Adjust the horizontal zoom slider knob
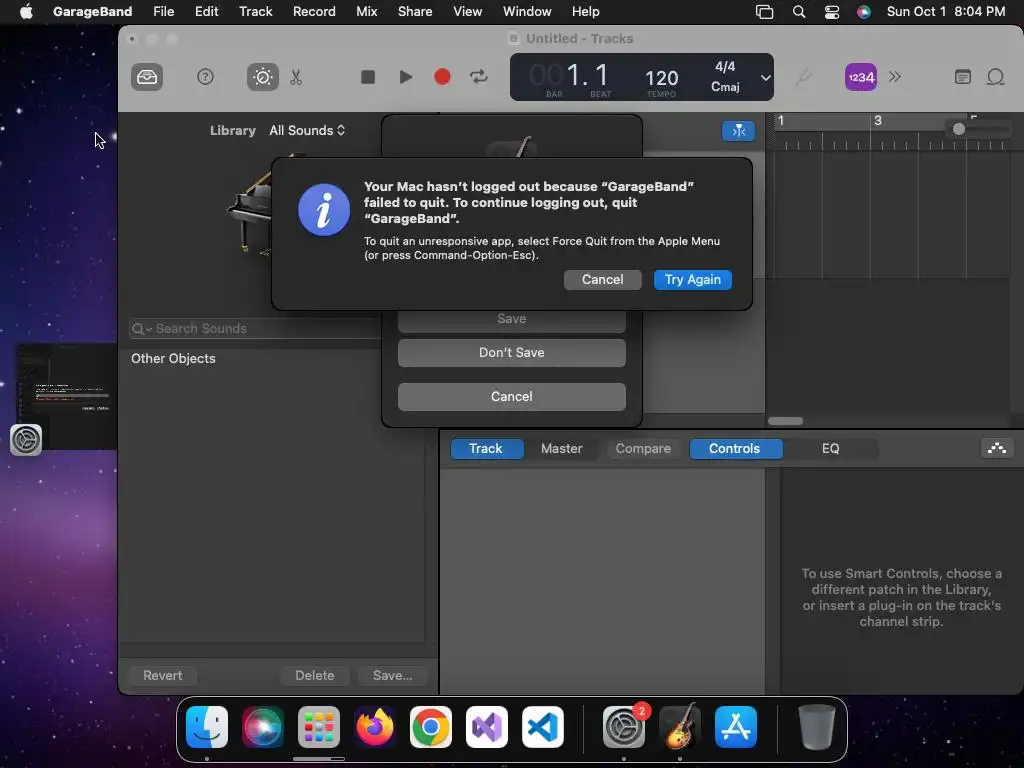Viewport: 1024px width, 768px height. pyautogui.click(x=958, y=129)
